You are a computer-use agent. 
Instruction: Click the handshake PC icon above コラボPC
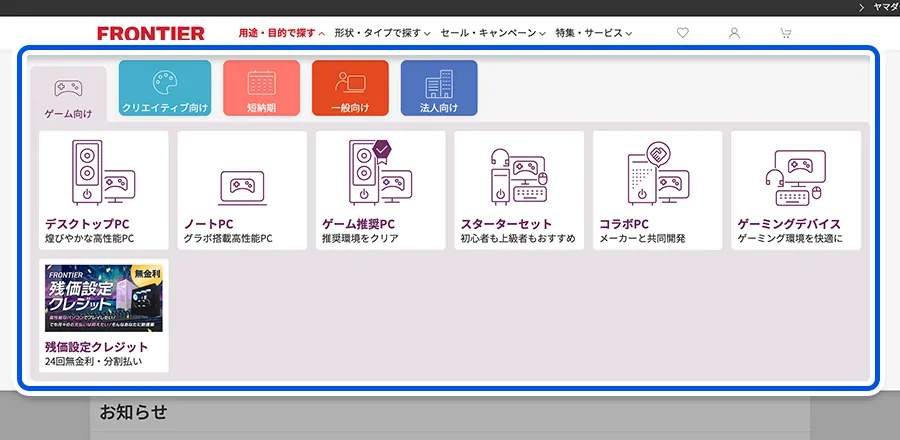click(658, 173)
